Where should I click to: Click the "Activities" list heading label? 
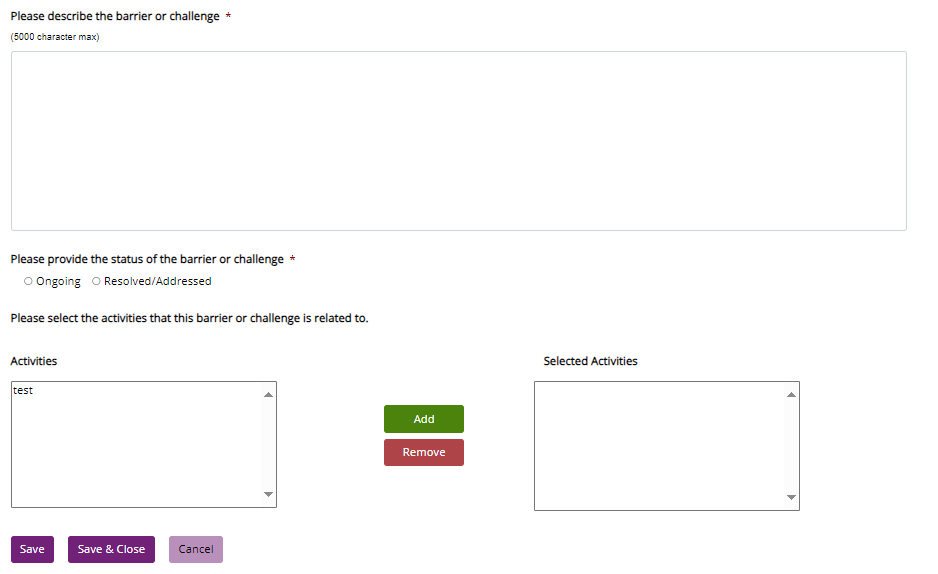point(34,361)
